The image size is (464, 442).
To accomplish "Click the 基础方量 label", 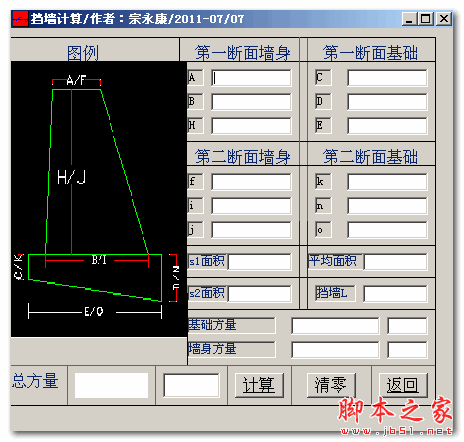I will point(212,325).
